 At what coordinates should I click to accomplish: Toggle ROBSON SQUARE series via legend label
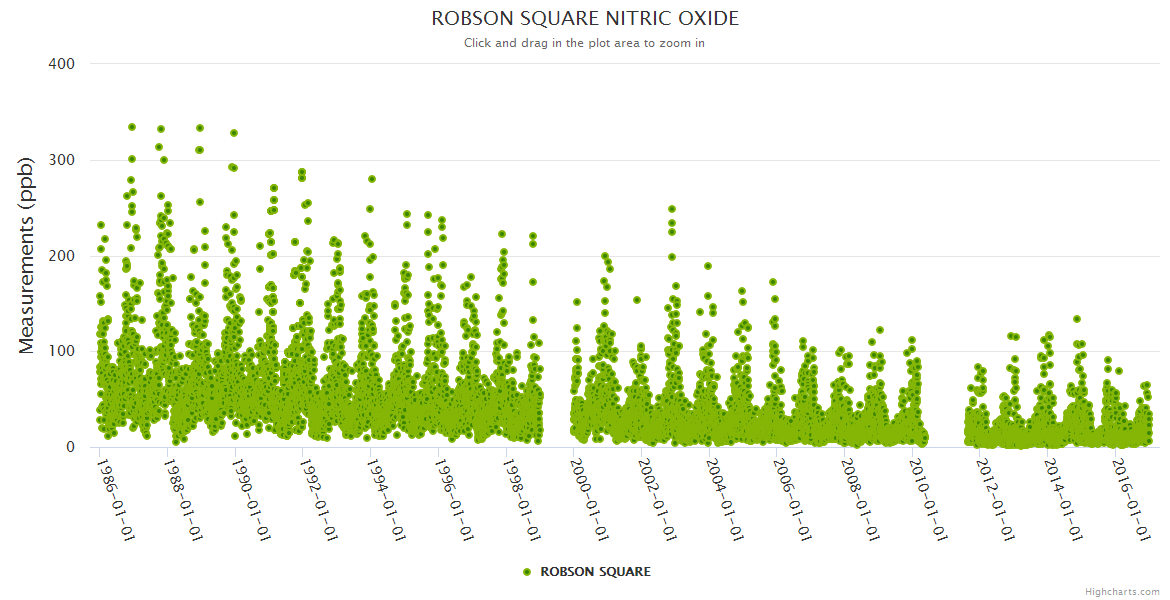tap(595, 572)
